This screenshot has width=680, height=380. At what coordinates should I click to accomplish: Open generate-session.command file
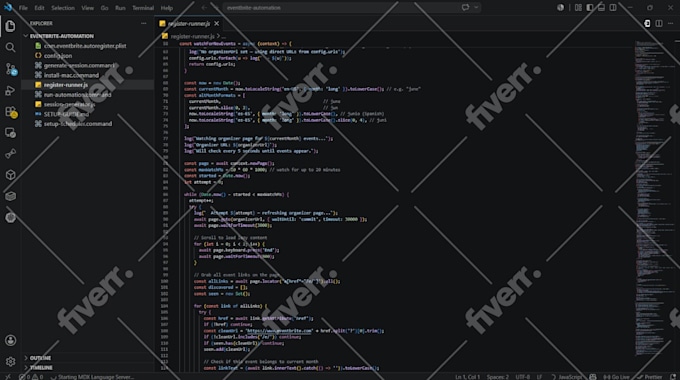(79, 65)
